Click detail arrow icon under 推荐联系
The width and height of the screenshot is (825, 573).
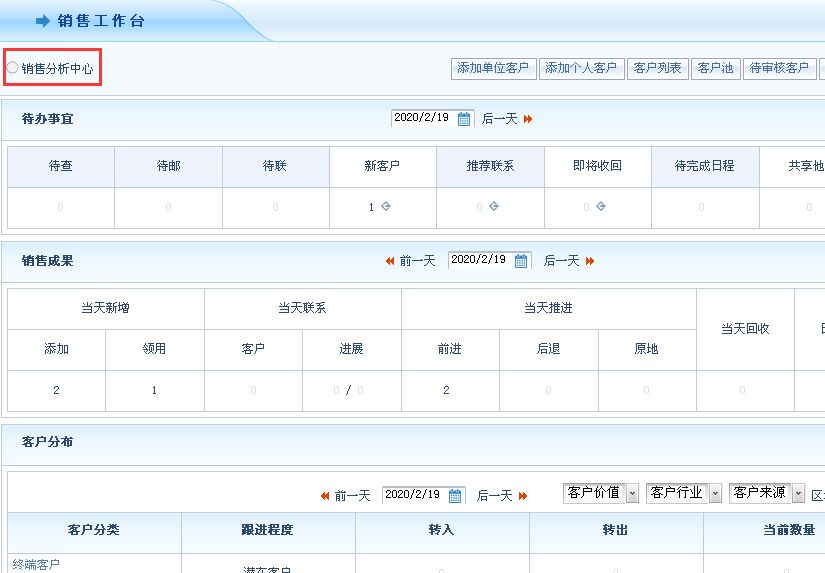pyautogui.click(x=493, y=207)
